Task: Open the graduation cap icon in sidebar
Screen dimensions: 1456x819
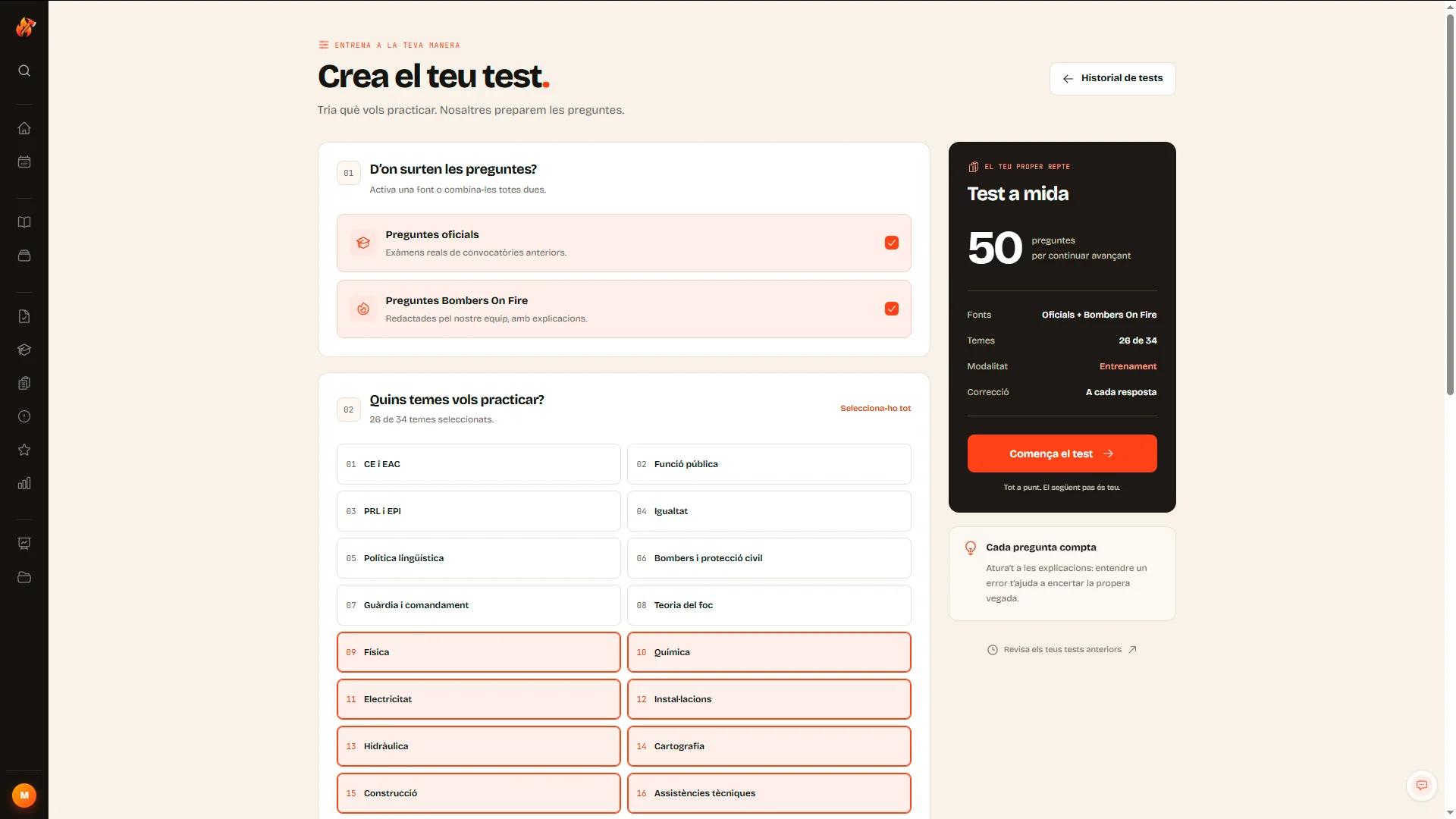Action: [24, 350]
